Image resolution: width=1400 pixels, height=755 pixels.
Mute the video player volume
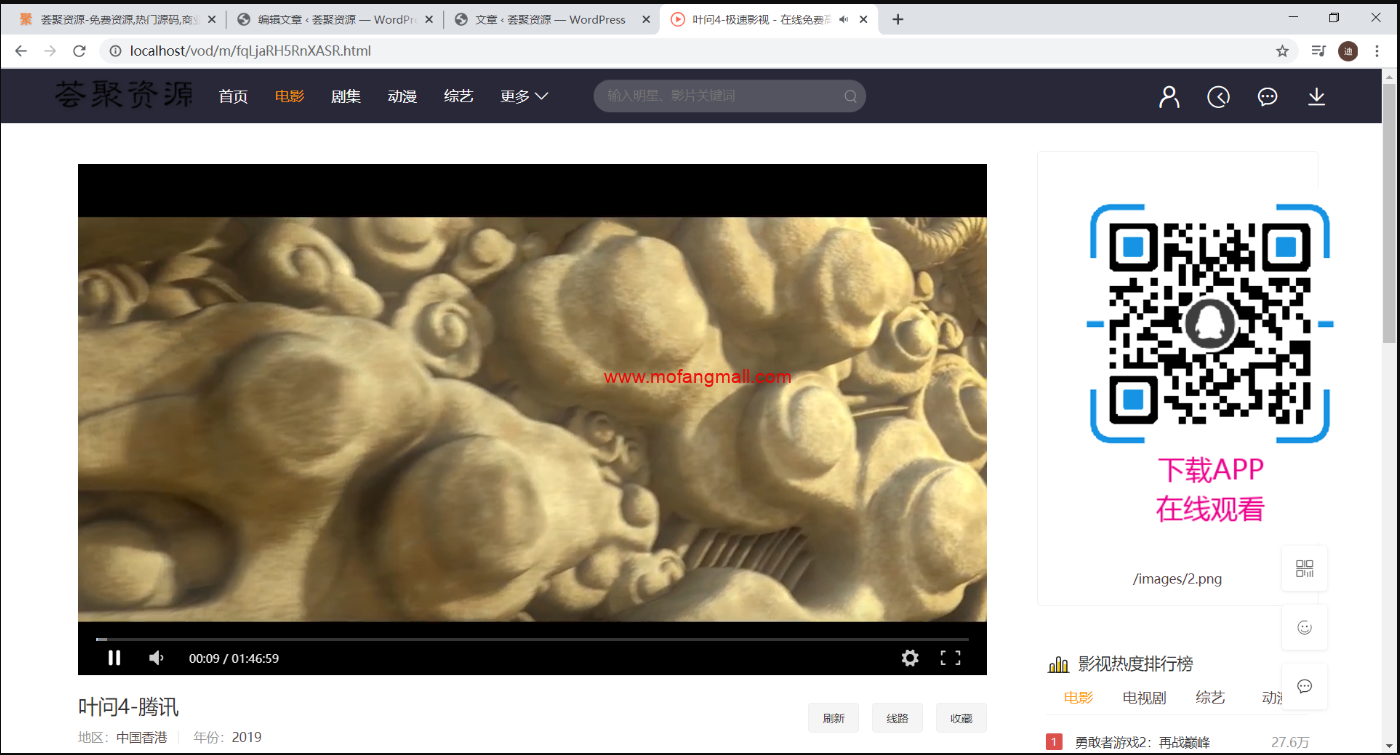(x=156, y=658)
